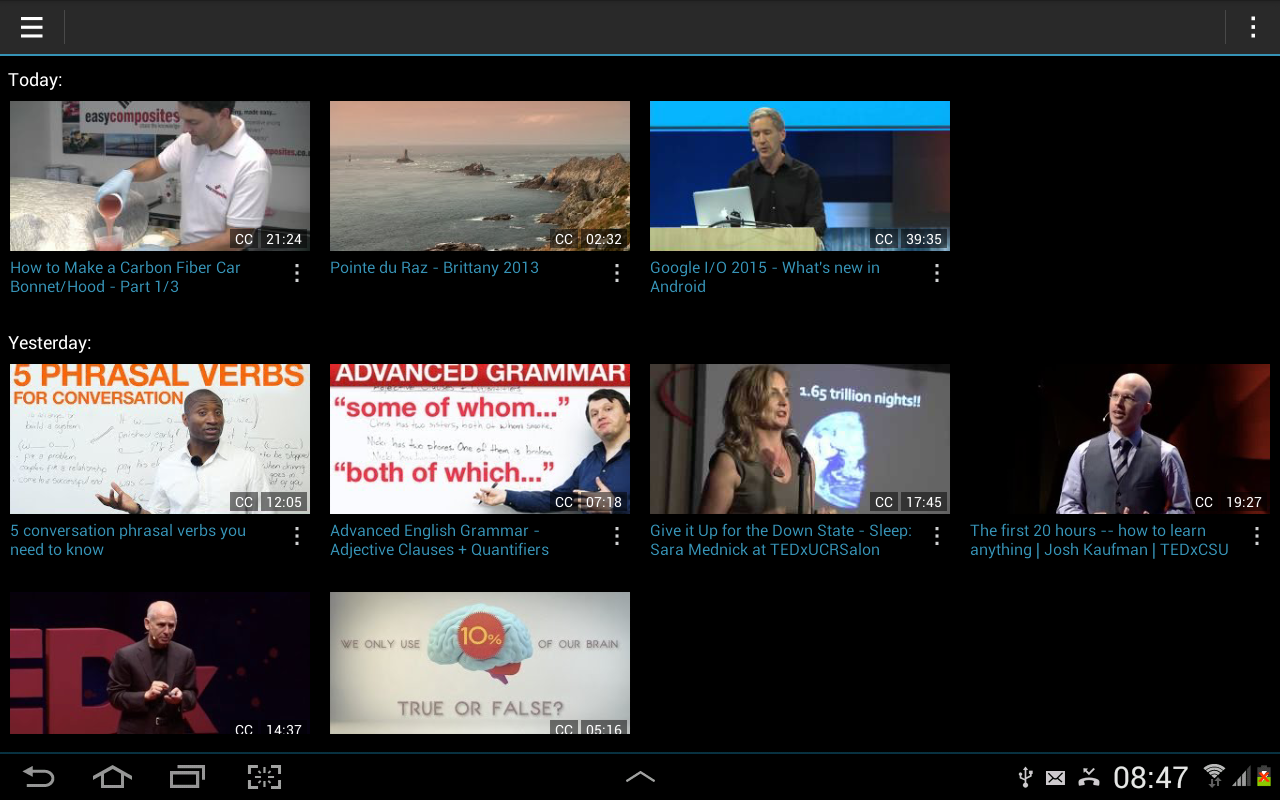Tap the 'Yesterday:' section header

pyautogui.click(x=50, y=343)
